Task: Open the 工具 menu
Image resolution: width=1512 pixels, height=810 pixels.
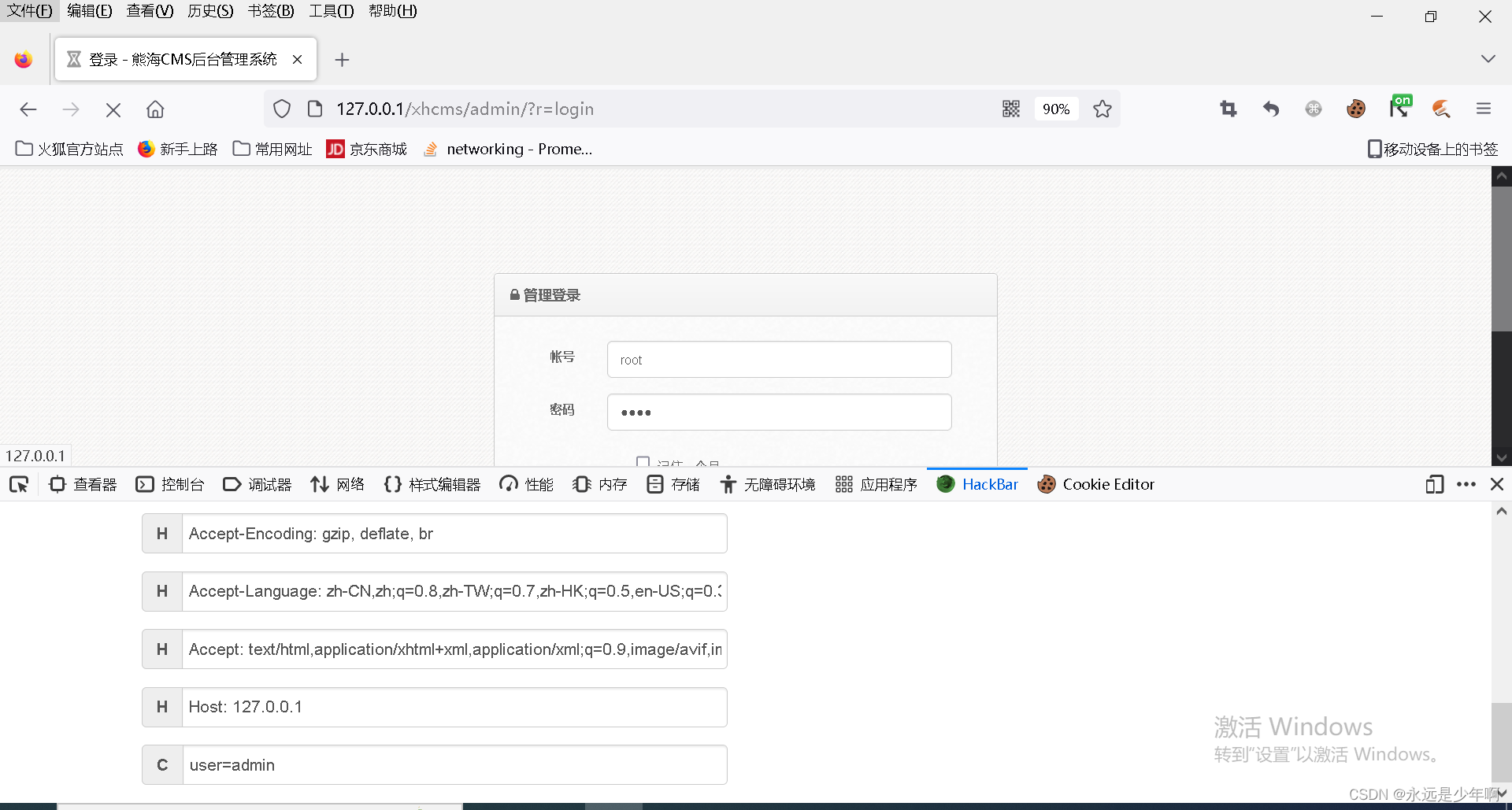Action: tap(332, 11)
